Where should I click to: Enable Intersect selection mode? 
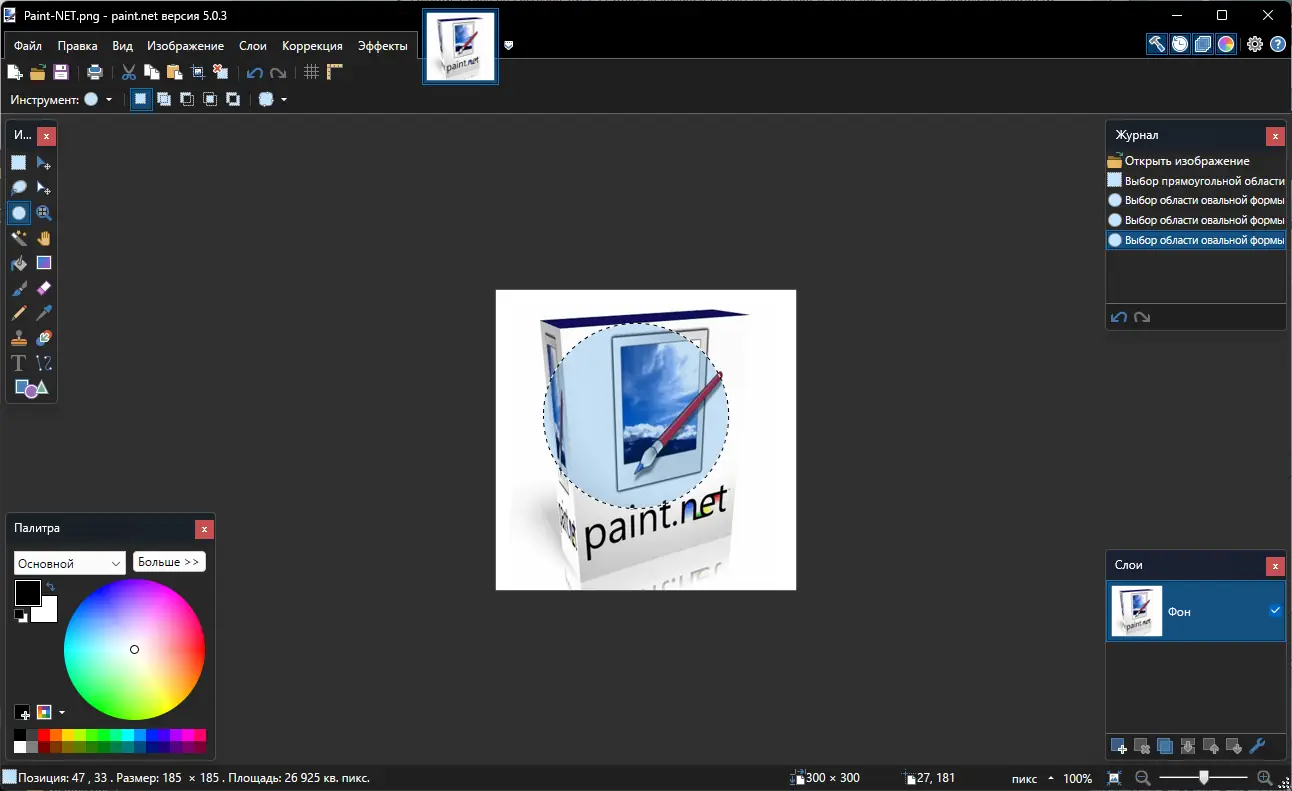[x=210, y=99]
